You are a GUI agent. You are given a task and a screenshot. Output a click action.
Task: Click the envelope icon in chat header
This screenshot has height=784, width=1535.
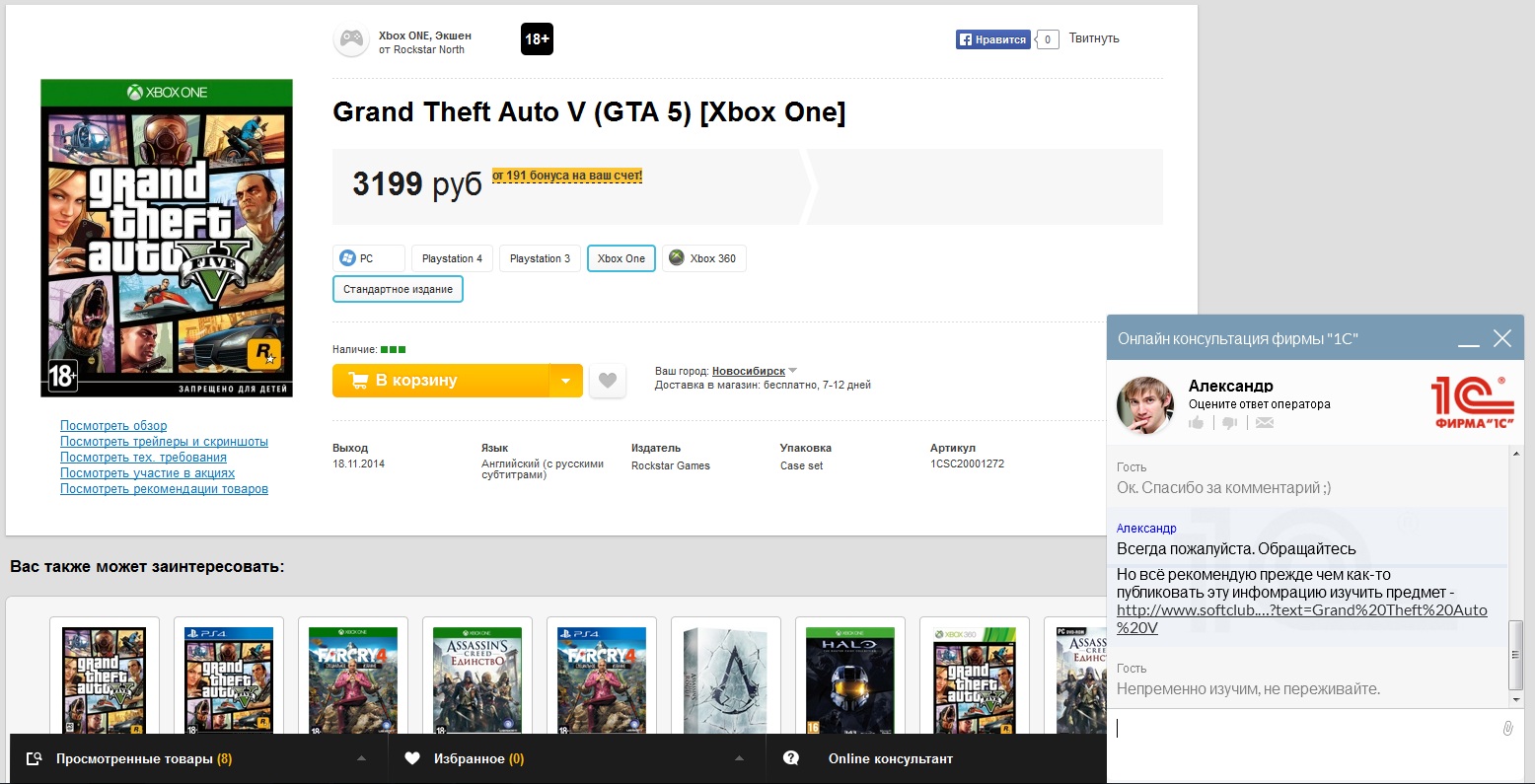(x=1265, y=422)
